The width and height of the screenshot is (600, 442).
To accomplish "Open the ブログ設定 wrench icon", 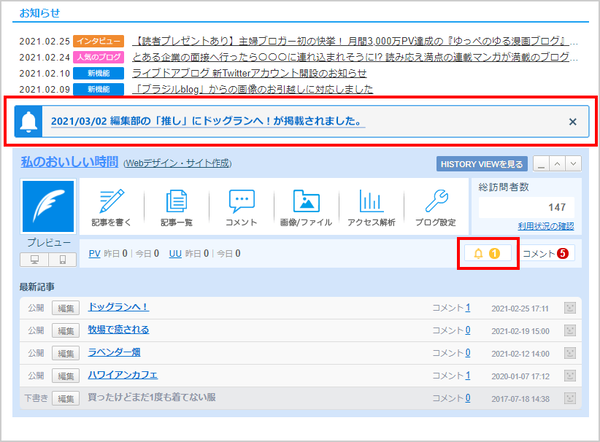I will (x=436, y=207).
